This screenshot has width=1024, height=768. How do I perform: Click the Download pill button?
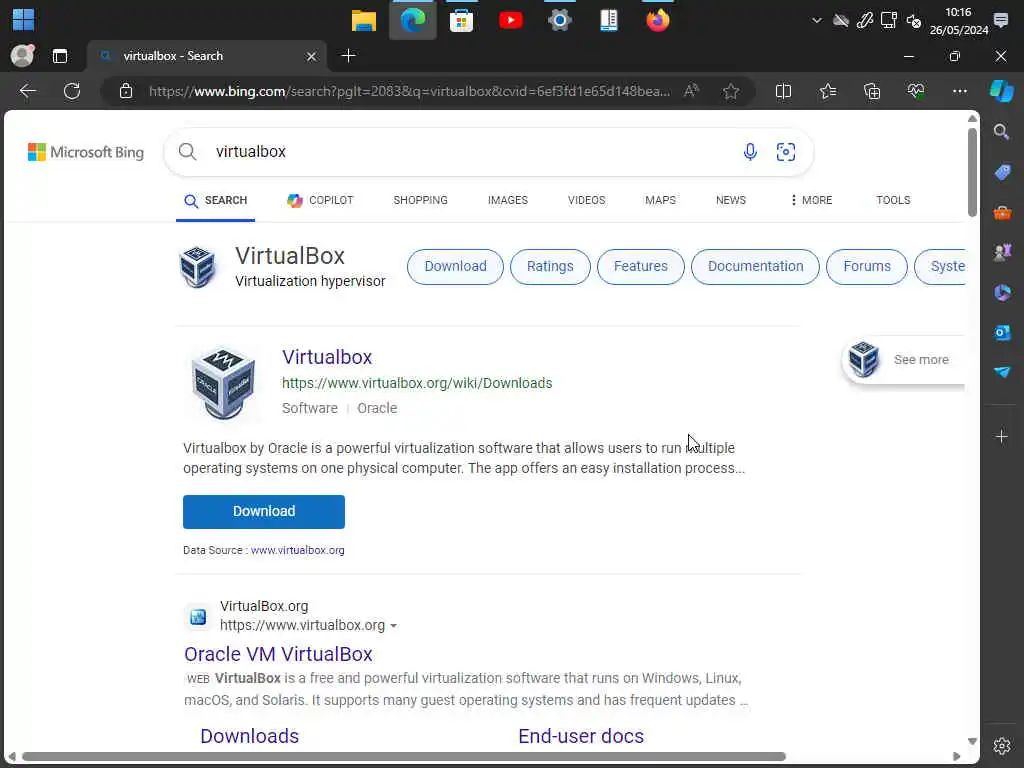click(455, 266)
